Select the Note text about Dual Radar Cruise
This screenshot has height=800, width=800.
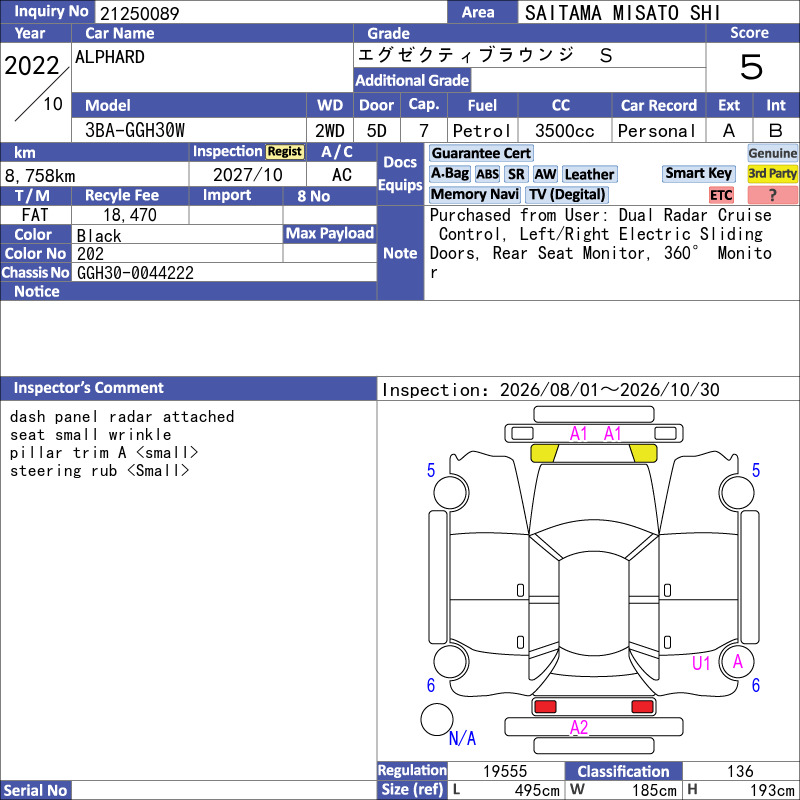coord(601,243)
